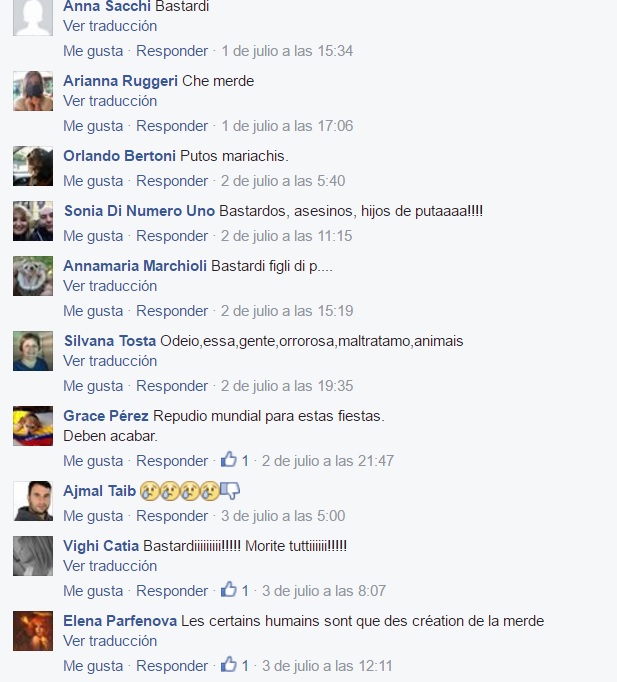Image resolution: width=617 pixels, height=682 pixels.
Task: Open Vighi Catia's profile name link
Action: [x=101, y=546]
